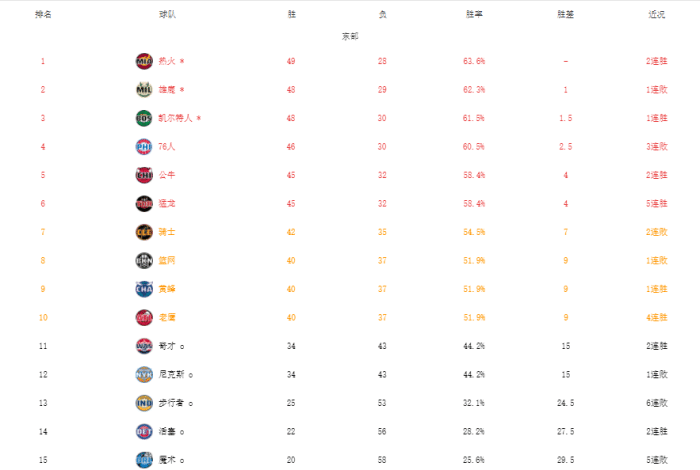Image resolution: width=700 pixels, height=470 pixels.
Task: Click the Indiana Pacers logo
Action: (144, 403)
